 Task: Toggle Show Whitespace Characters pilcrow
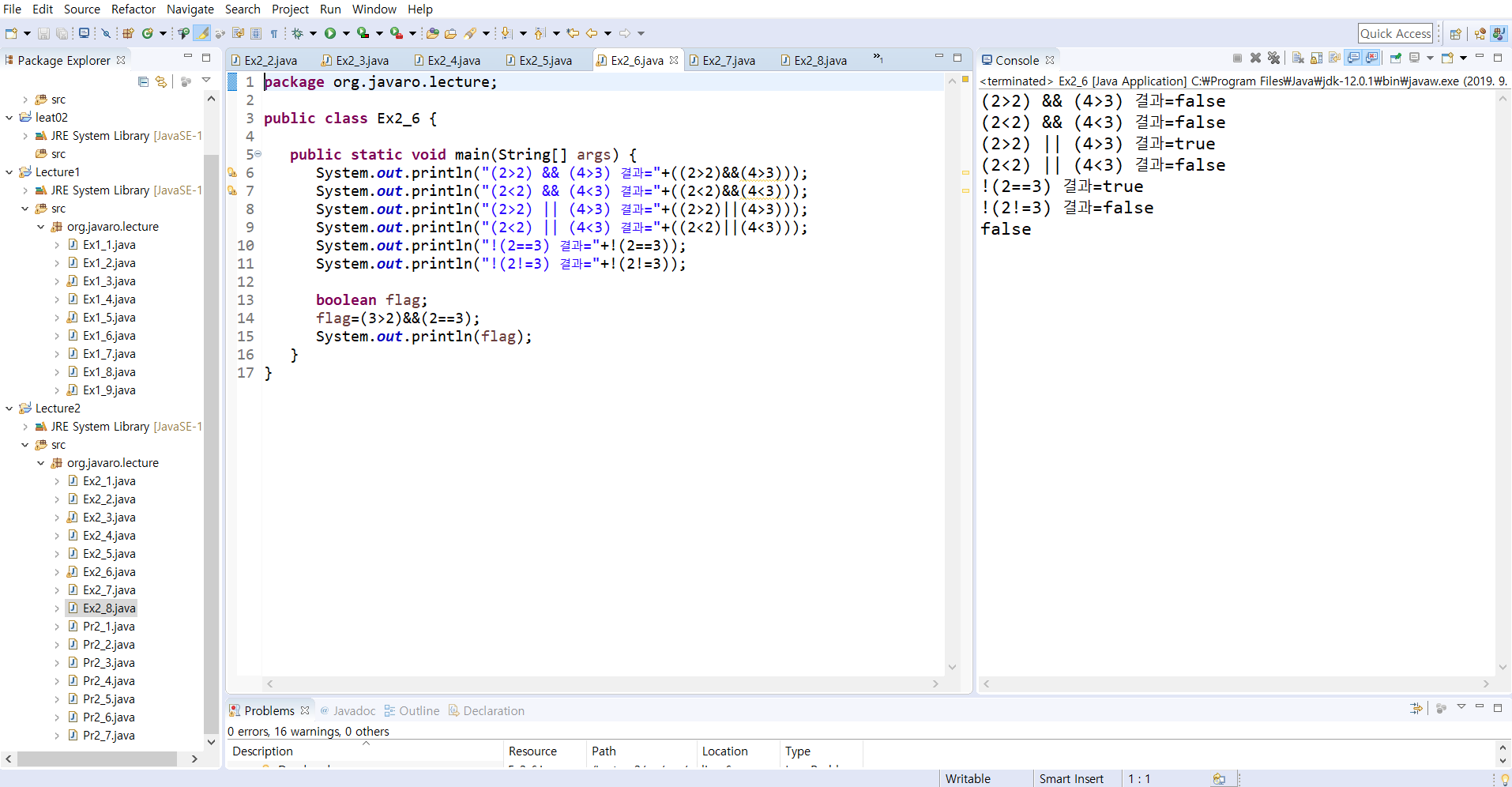[x=274, y=33]
